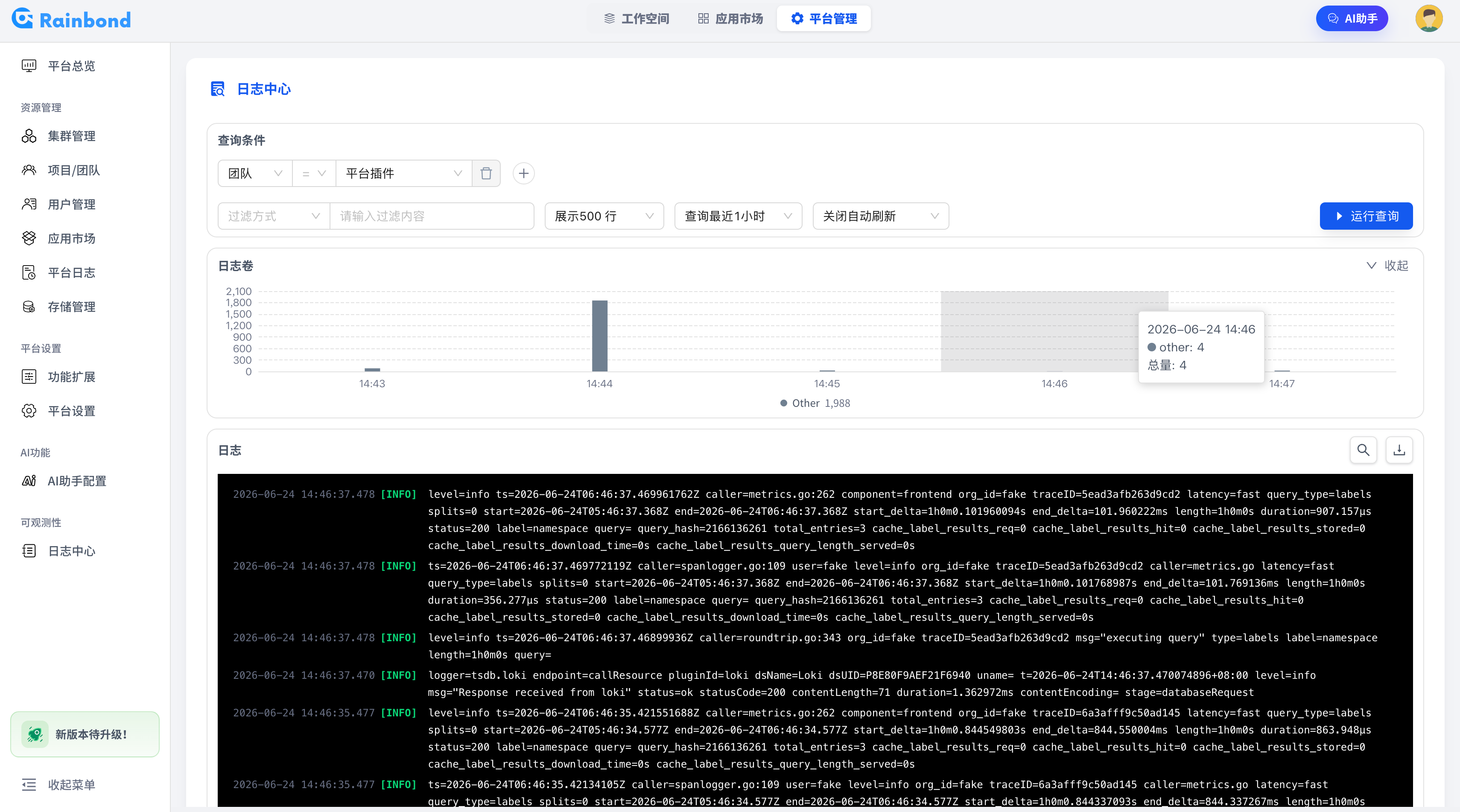Screen dimensions: 1460x812
Task: Open the 展示500 行 dropdown
Action: [604, 216]
